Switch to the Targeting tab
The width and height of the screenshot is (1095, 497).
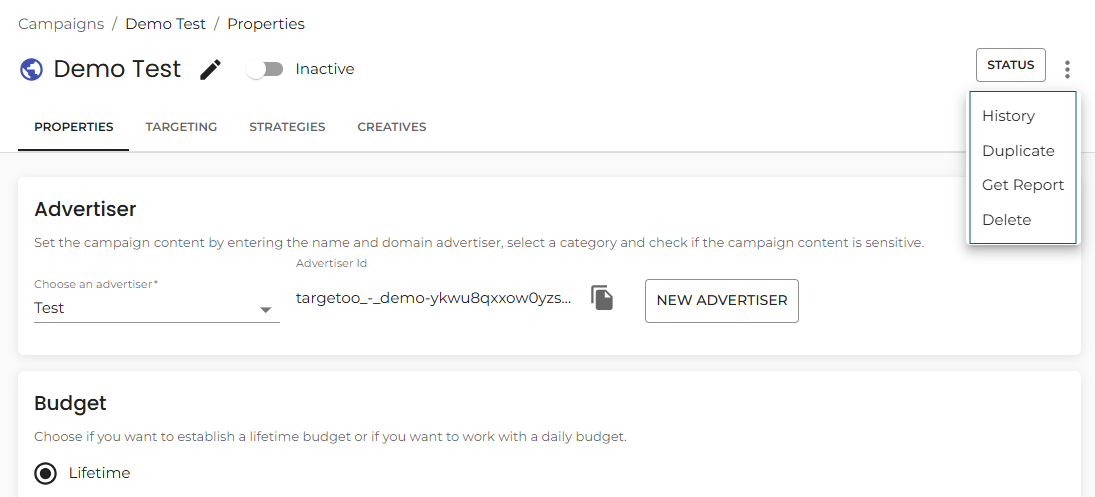(x=181, y=127)
